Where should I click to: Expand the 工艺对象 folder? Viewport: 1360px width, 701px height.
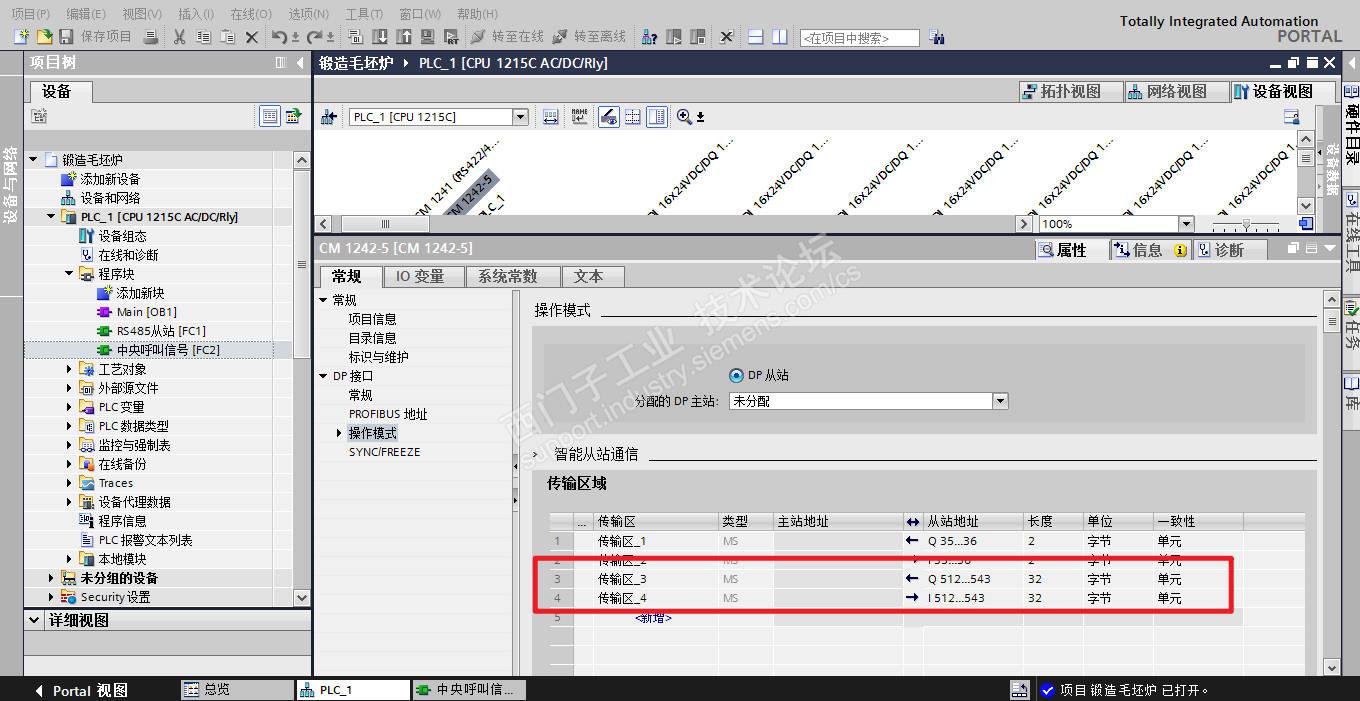[69, 369]
